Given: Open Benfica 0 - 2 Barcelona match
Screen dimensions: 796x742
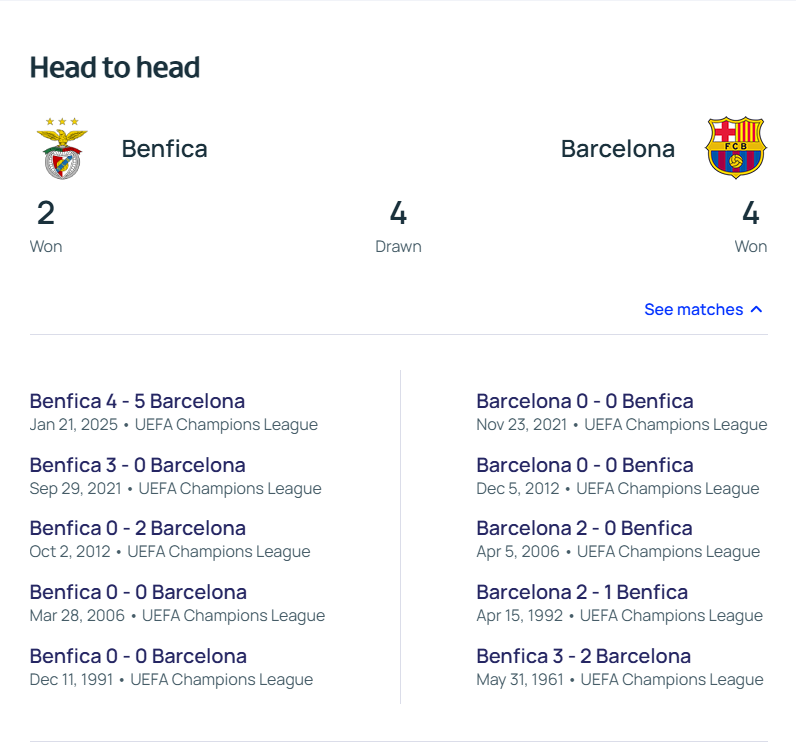Looking at the screenshot, I should tap(138, 528).
